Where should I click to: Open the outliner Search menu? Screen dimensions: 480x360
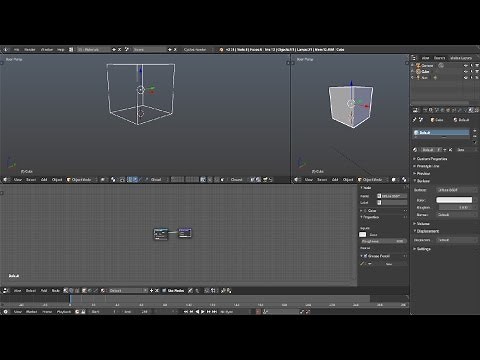click(x=439, y=58)
